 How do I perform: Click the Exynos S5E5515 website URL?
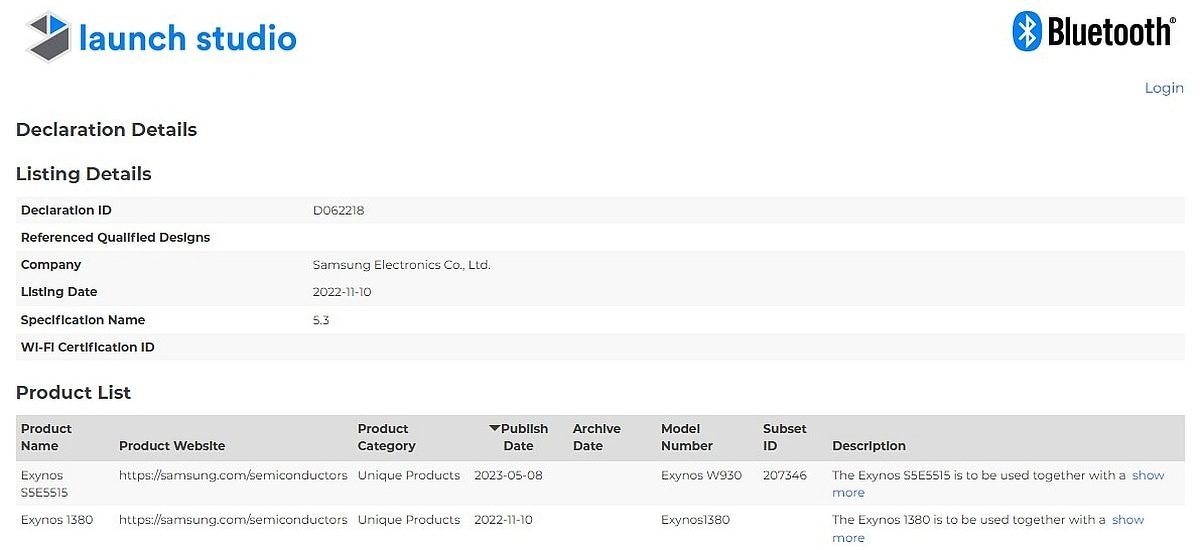[233, 476]
